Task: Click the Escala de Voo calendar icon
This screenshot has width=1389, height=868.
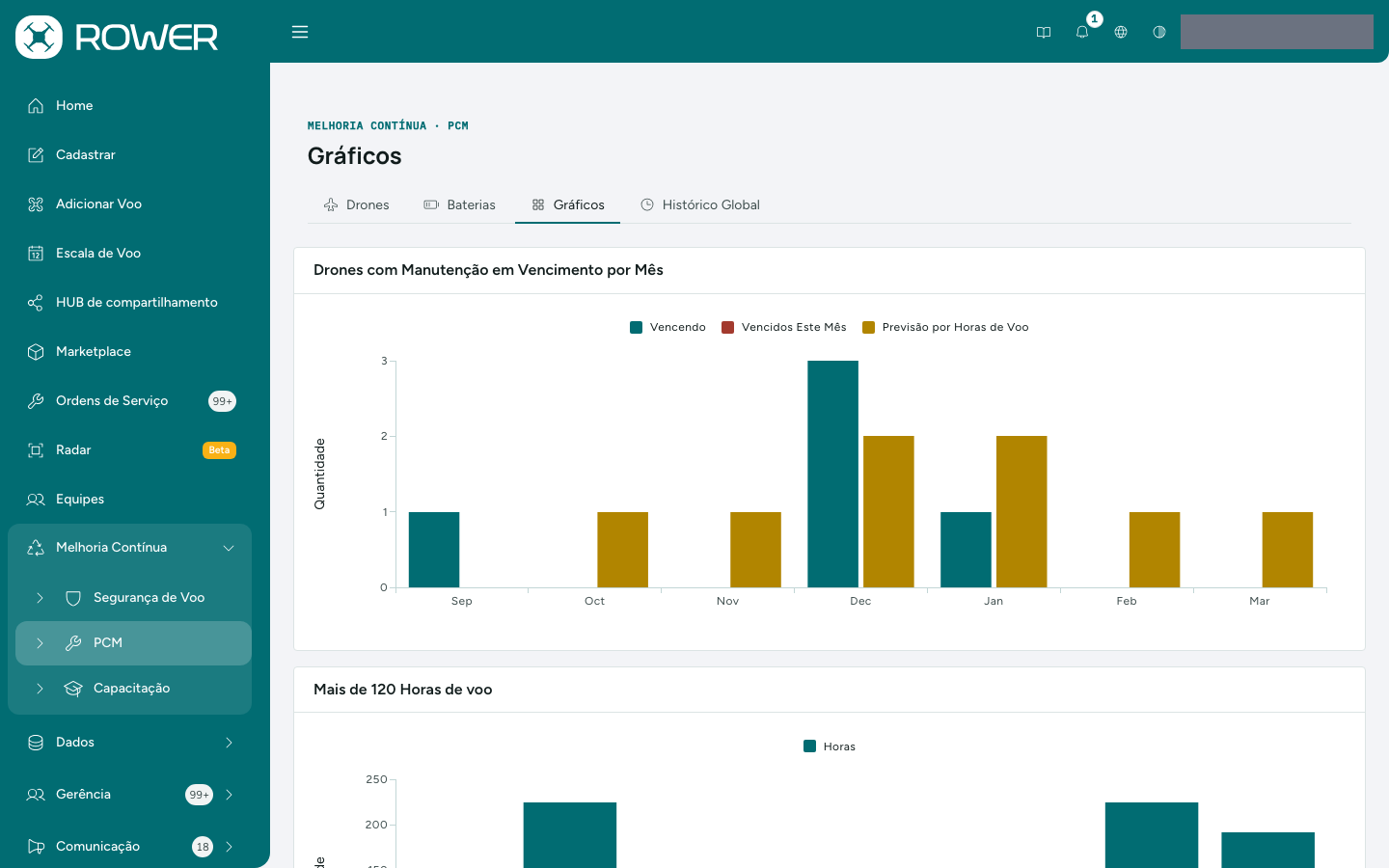Action: pos(36,254)
